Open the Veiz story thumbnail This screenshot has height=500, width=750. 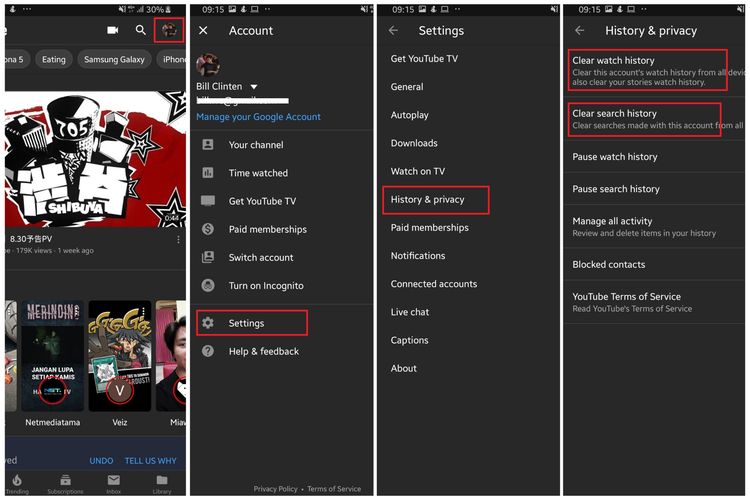pos(120,356)
